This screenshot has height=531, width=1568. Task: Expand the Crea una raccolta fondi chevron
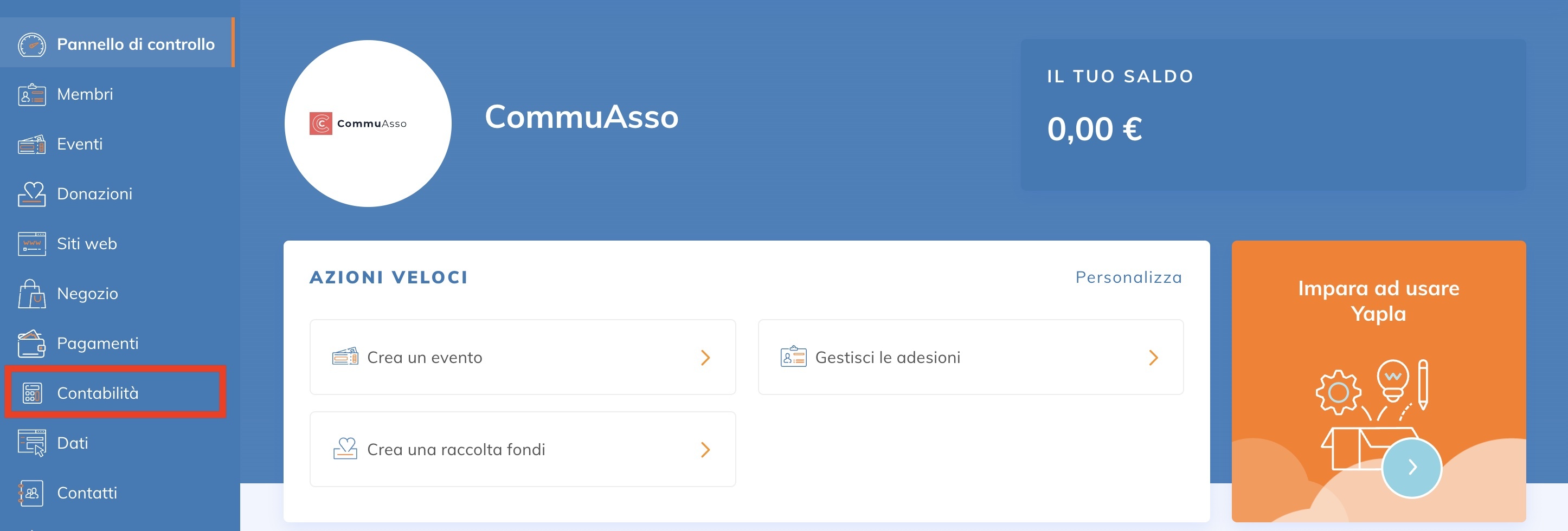[705, 450]
